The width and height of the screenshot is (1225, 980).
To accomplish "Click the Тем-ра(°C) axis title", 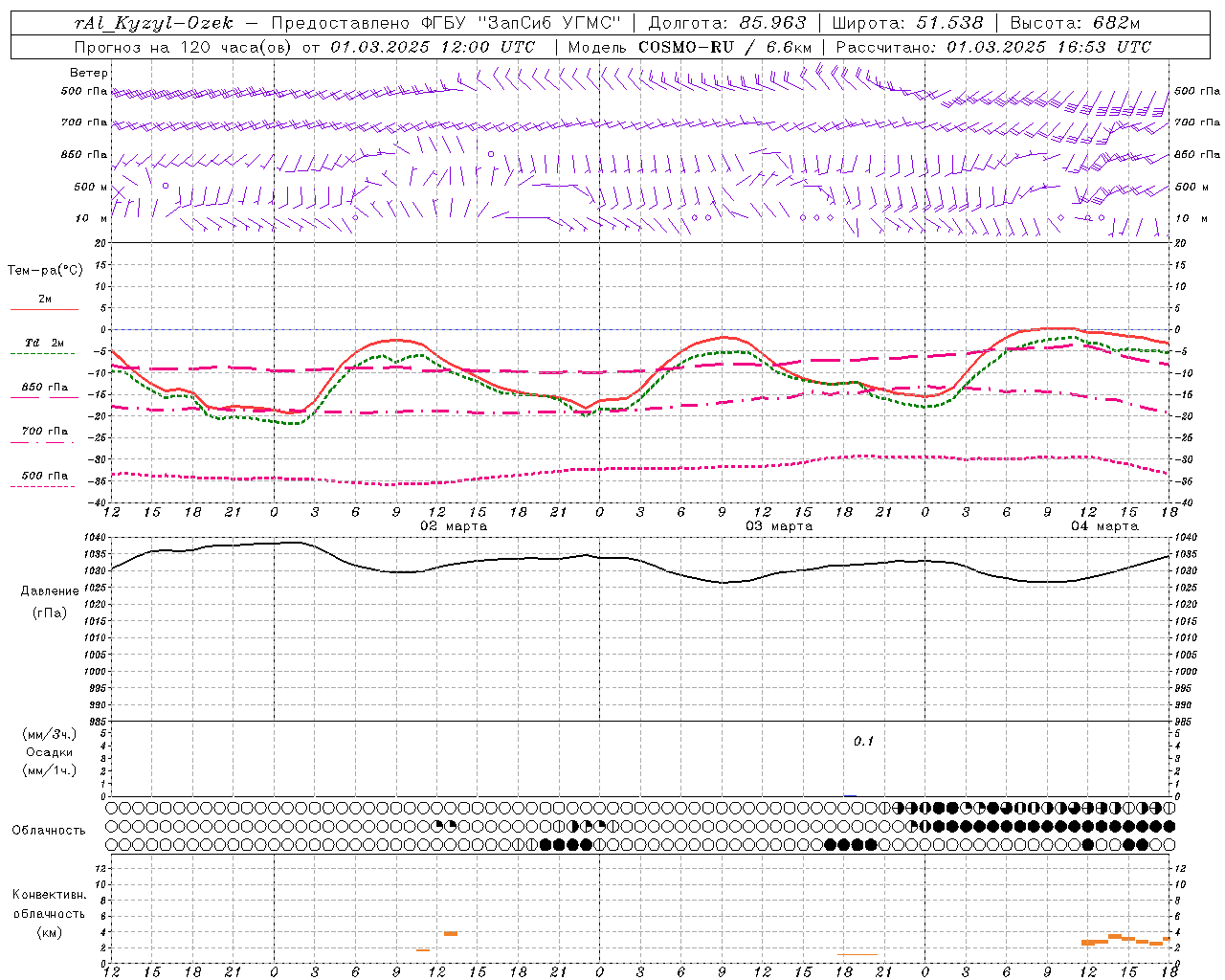I will pos(45,271).
